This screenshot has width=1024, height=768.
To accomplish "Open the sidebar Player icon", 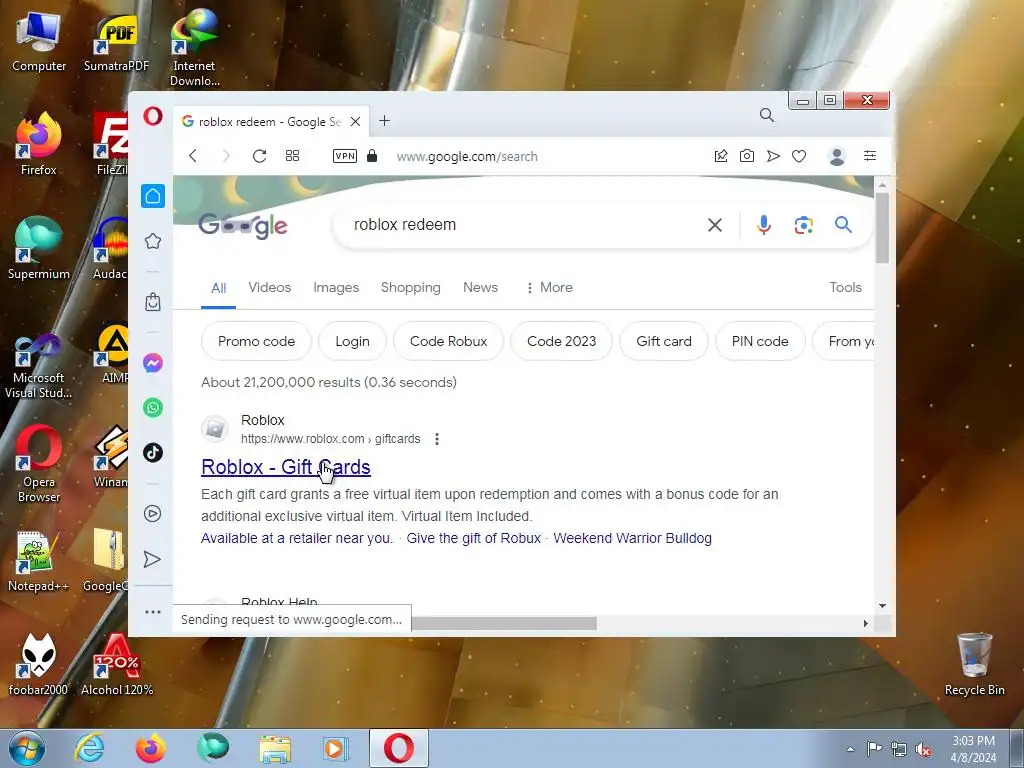I will tap(153, 513).
